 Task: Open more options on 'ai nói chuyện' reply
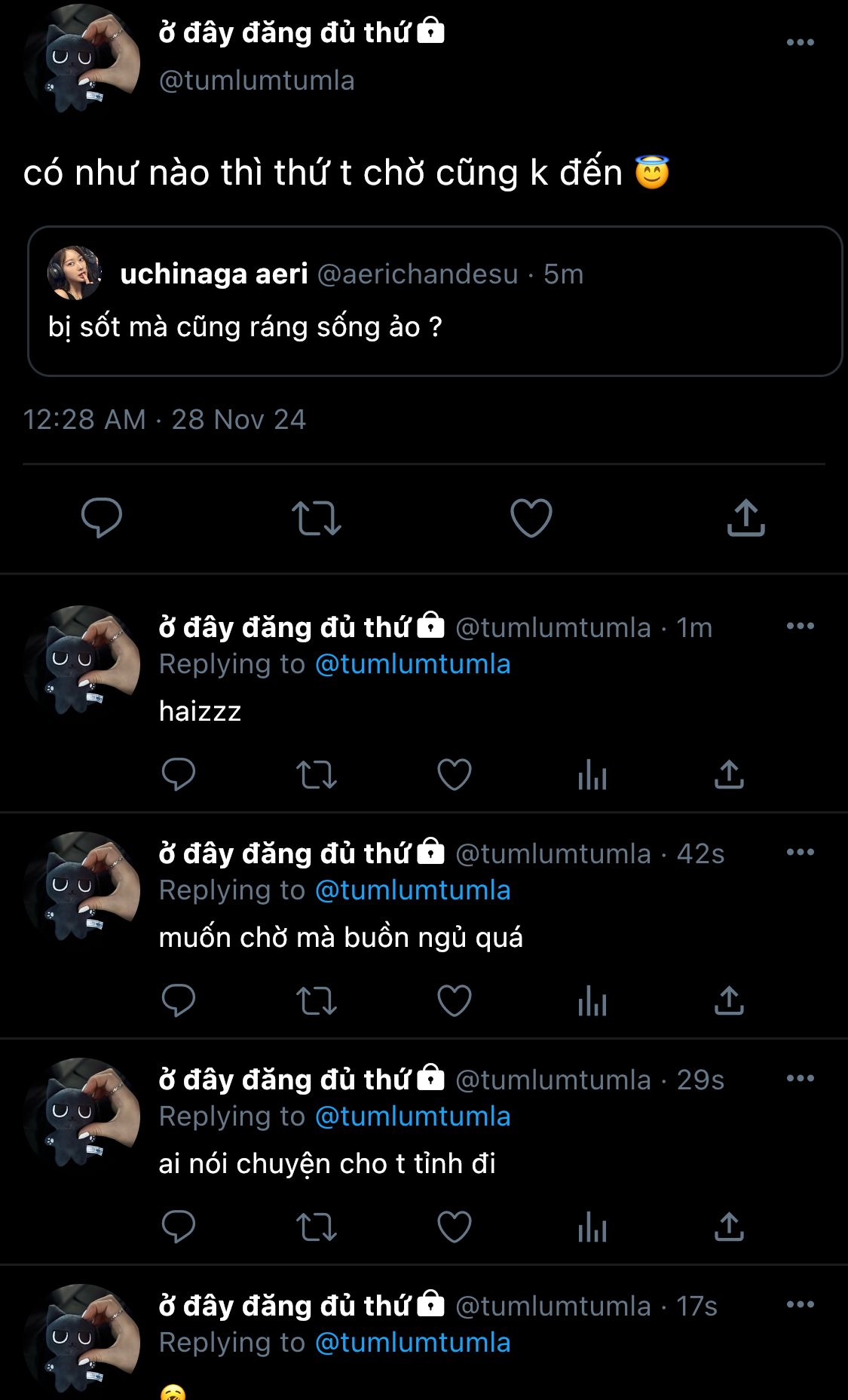(x=800, y=1078)
